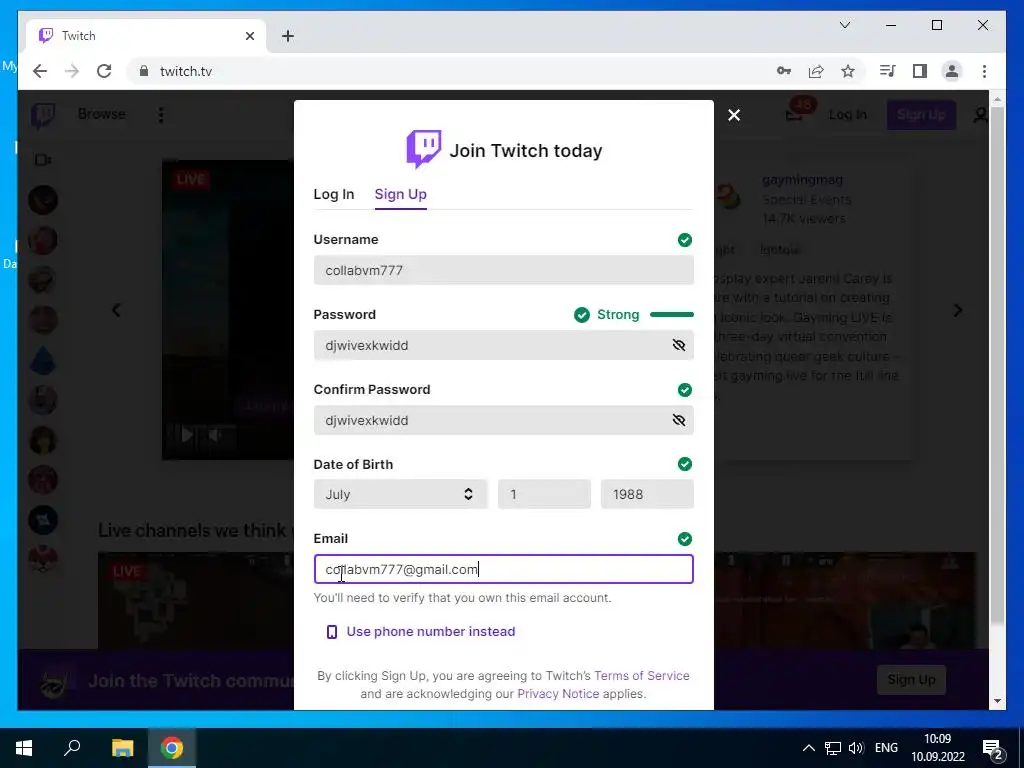Click the blue drop channel avatar in sidebar
Screen dimensions: 1024x768
(x=43, y=360)
